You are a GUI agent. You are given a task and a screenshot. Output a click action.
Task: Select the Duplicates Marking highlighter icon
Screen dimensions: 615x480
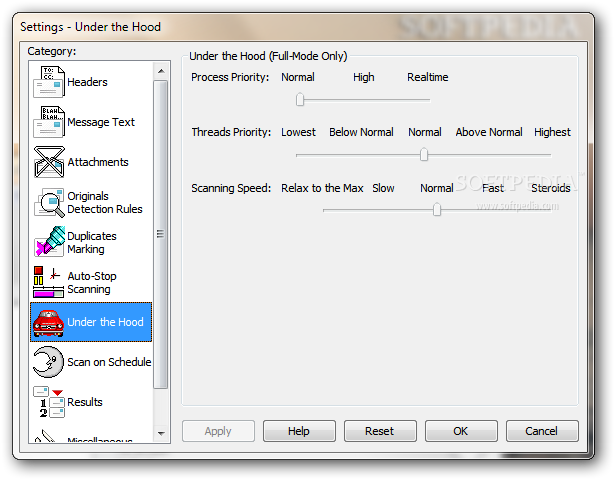[x=49, y=242]
